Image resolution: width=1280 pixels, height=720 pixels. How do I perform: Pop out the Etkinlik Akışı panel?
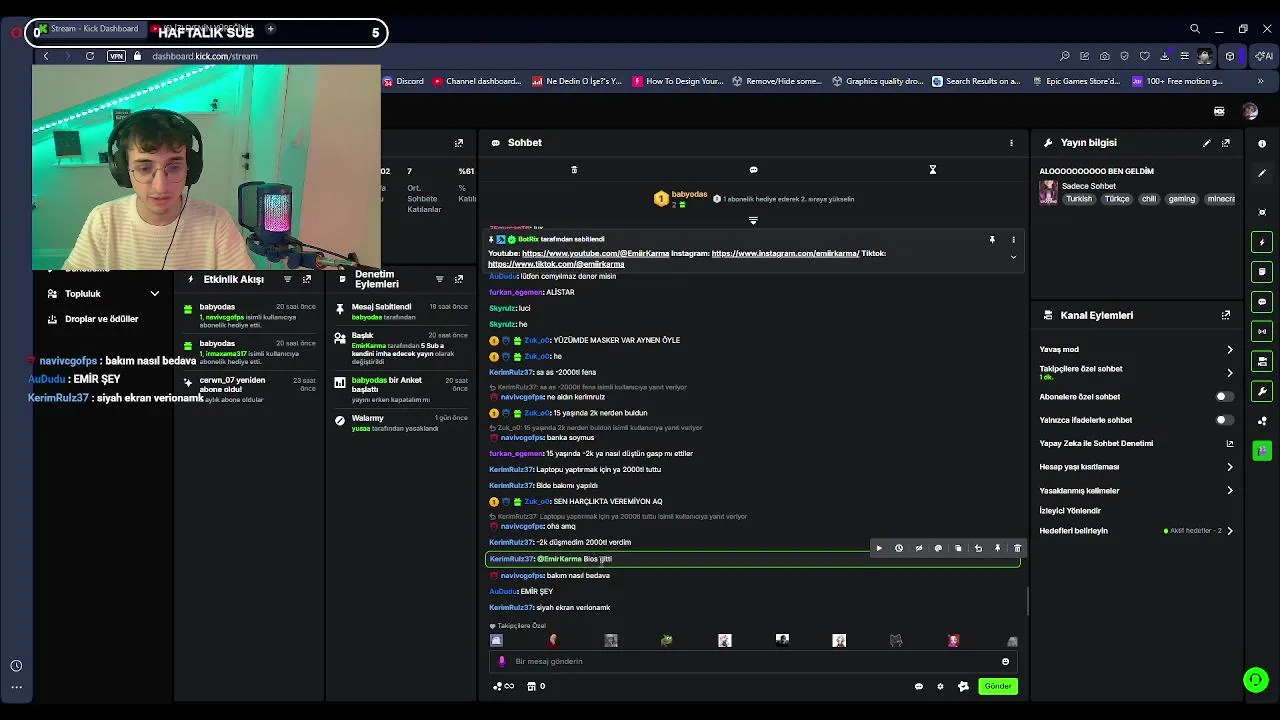(306, 279)
